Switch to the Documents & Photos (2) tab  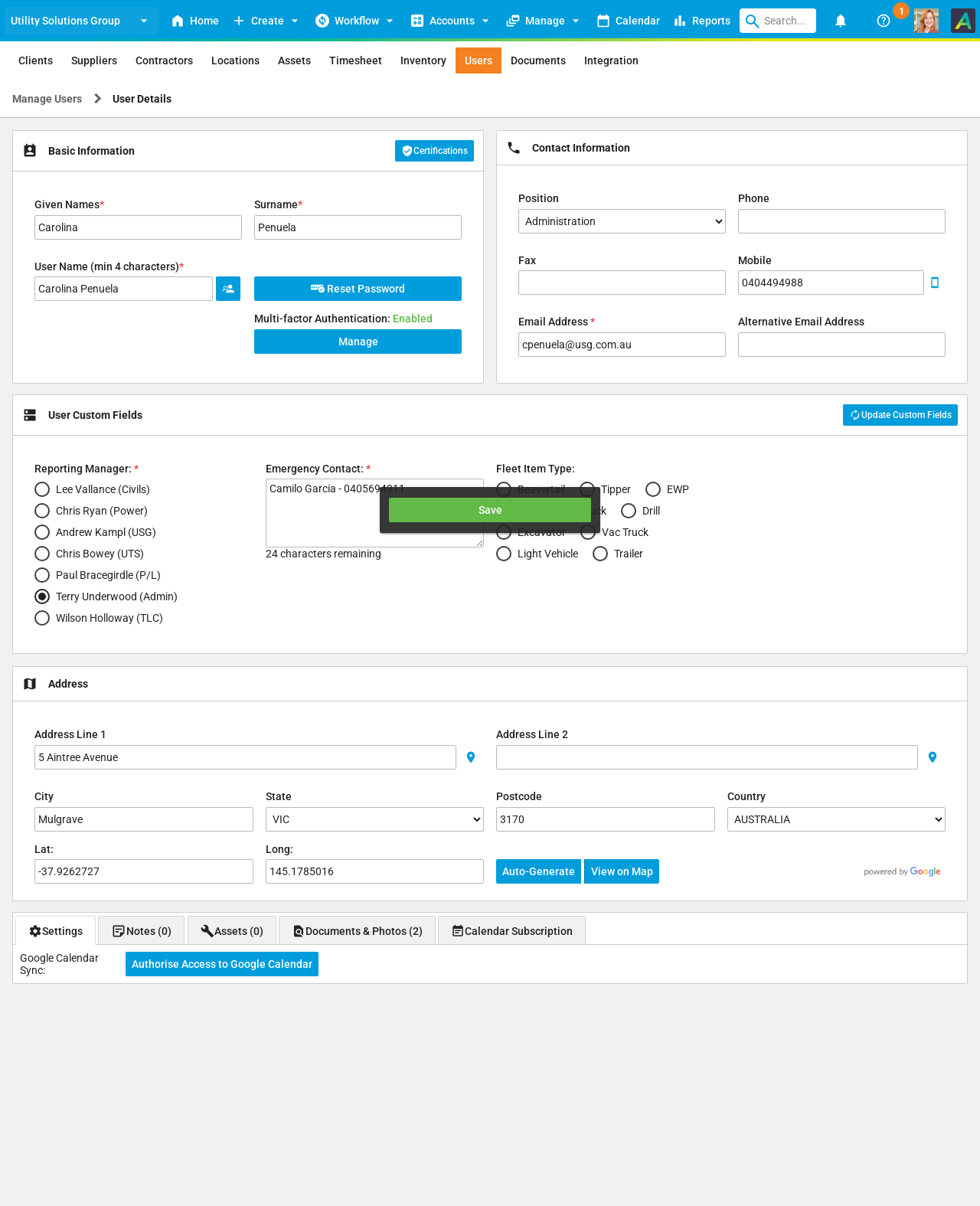[x=357, y=931]
